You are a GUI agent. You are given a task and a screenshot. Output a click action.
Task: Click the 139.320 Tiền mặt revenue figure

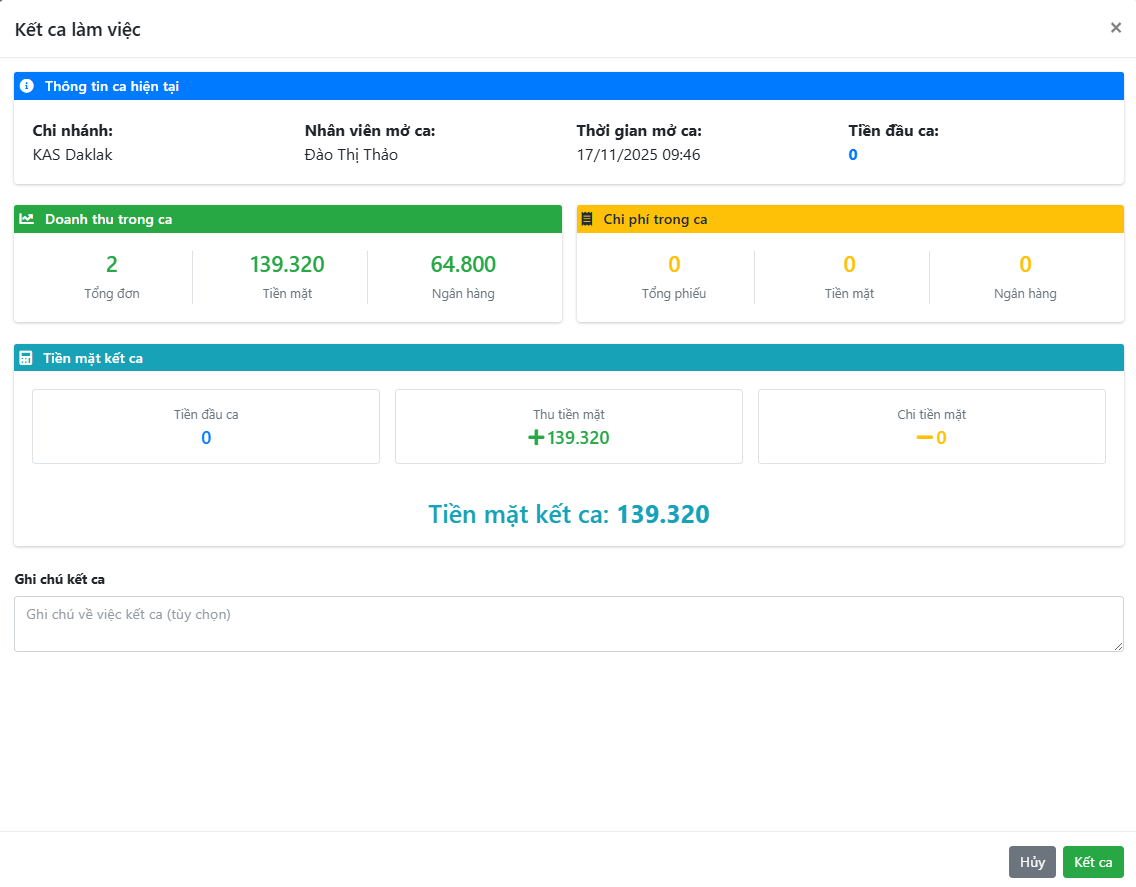point(287,265)
